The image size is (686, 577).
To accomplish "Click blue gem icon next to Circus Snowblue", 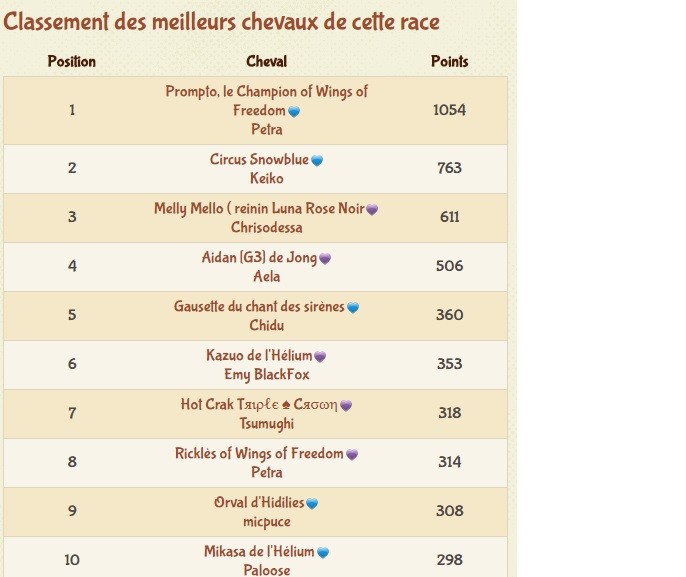I will pyautogui.click(x=317, y=160).
